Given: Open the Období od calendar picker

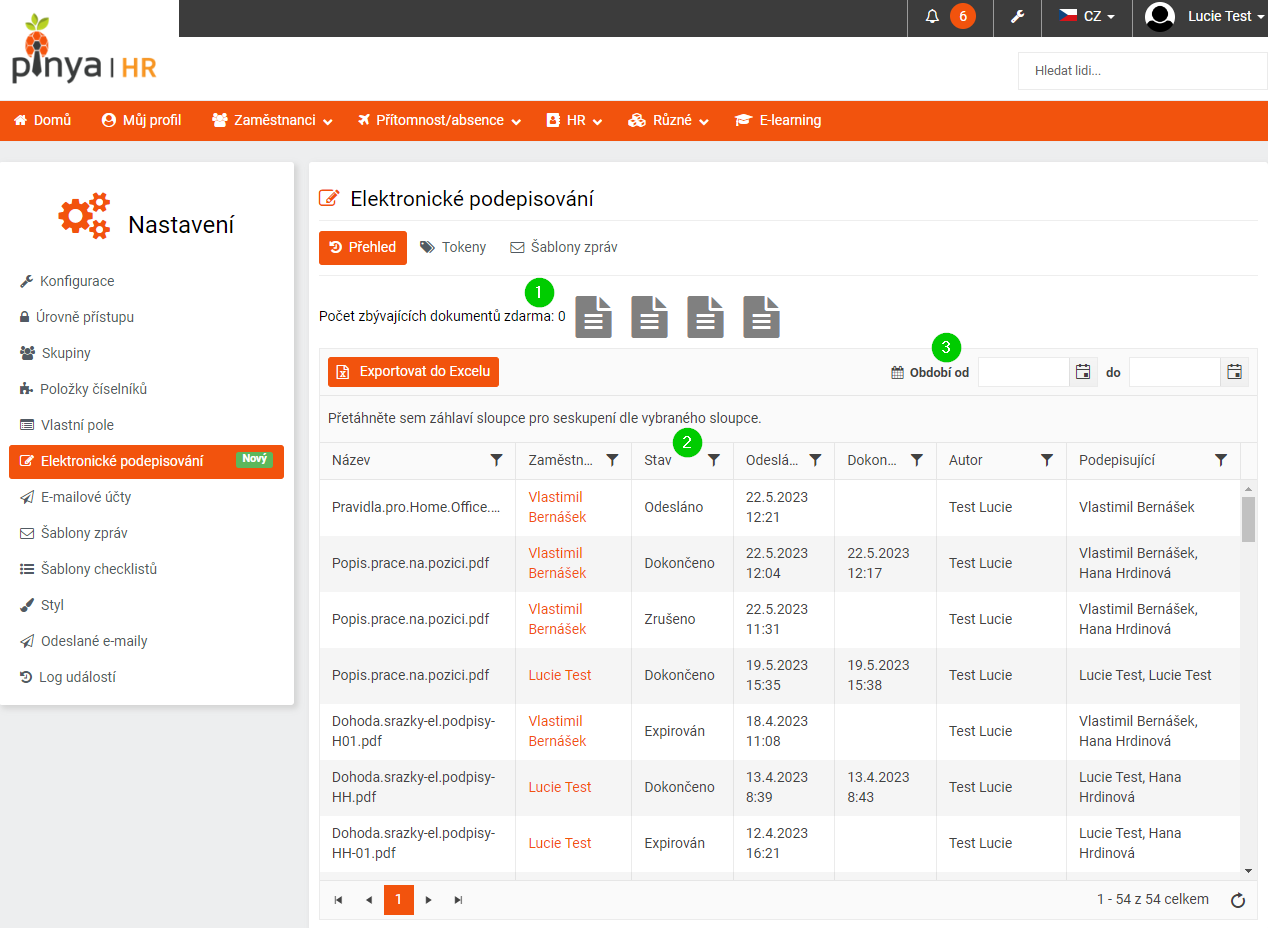Looking at the screenshot, I should 1083,372.
